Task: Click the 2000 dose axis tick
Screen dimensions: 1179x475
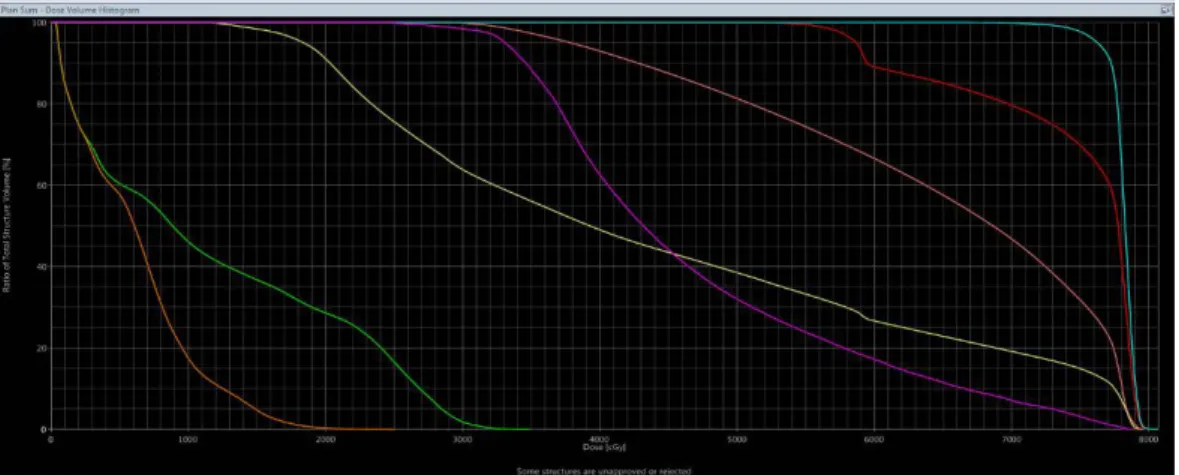Action: click(x=324, y=439)
